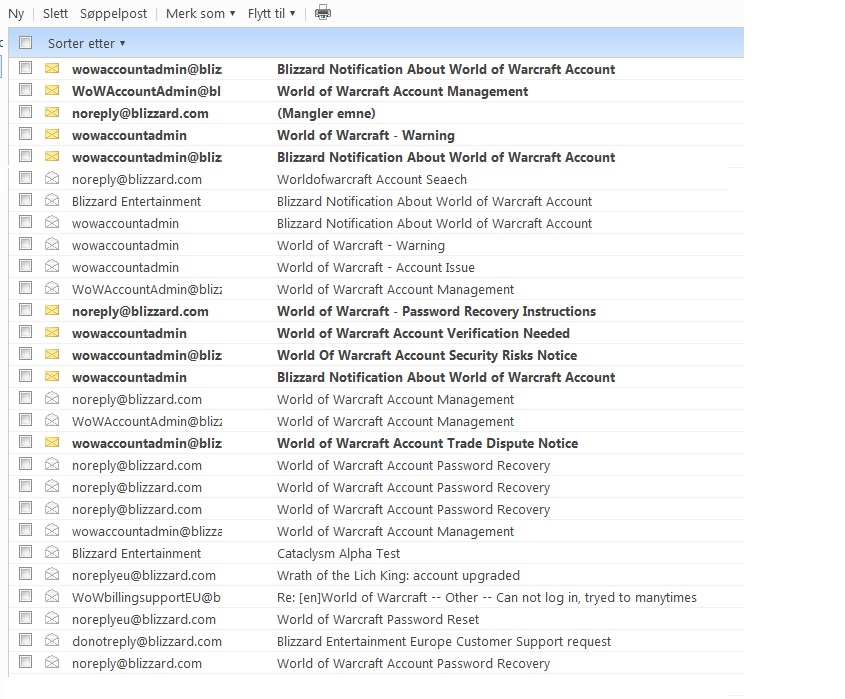Open Re: [en]World of Warcraft -- Other email
This screenshot has width=845, height=699.
coord(487,598)
